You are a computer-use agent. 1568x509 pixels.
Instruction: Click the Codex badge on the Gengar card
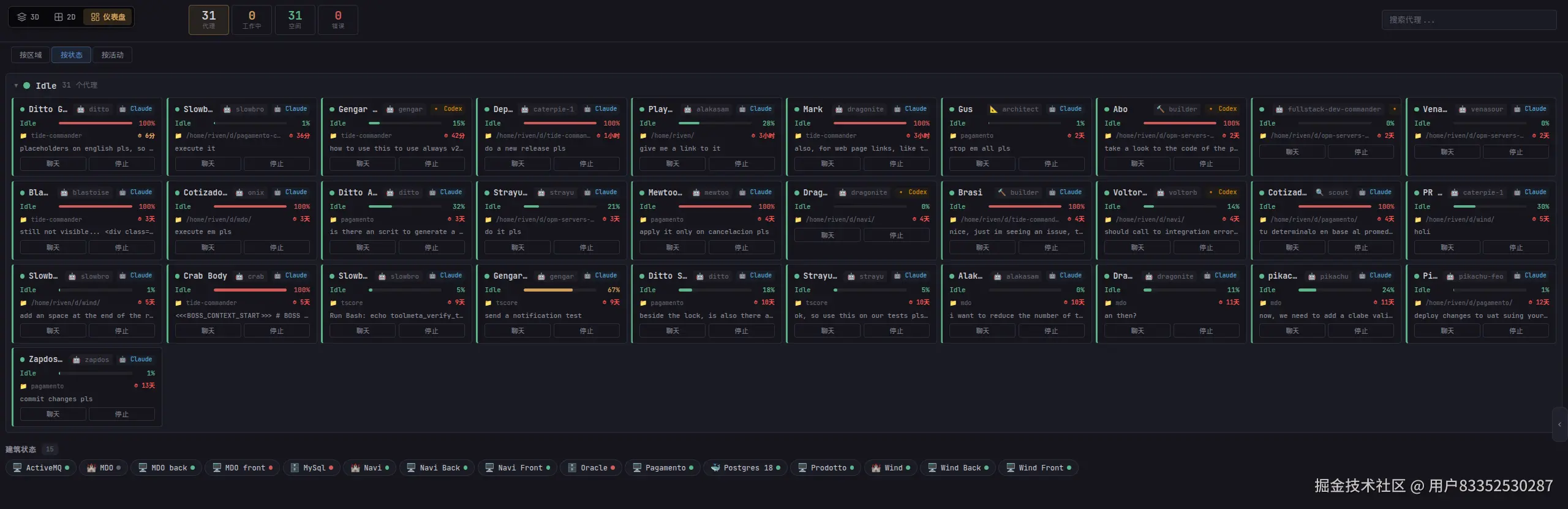pos(448,109)
